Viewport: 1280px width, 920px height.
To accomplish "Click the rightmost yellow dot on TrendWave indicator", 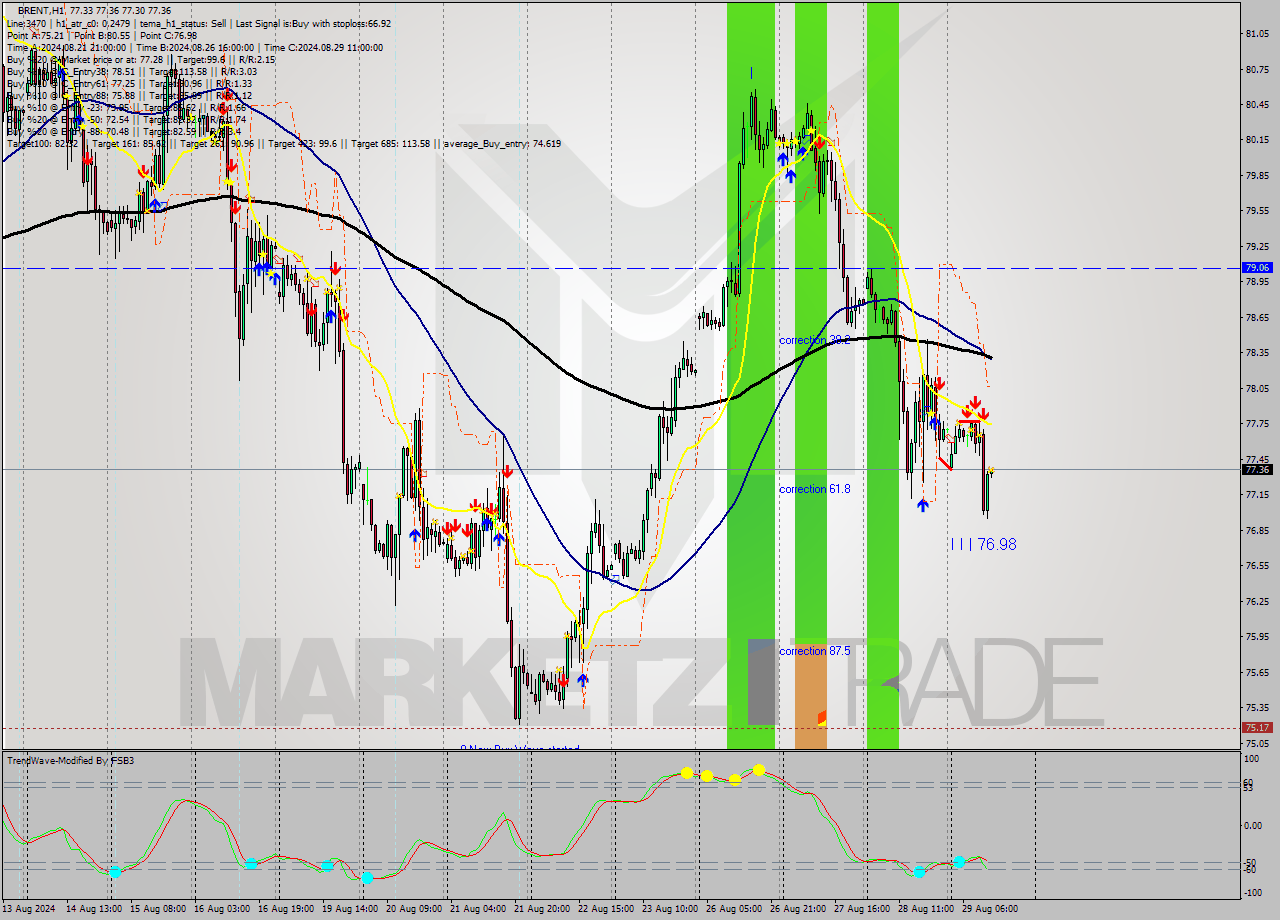I will [x=759, y=770].
